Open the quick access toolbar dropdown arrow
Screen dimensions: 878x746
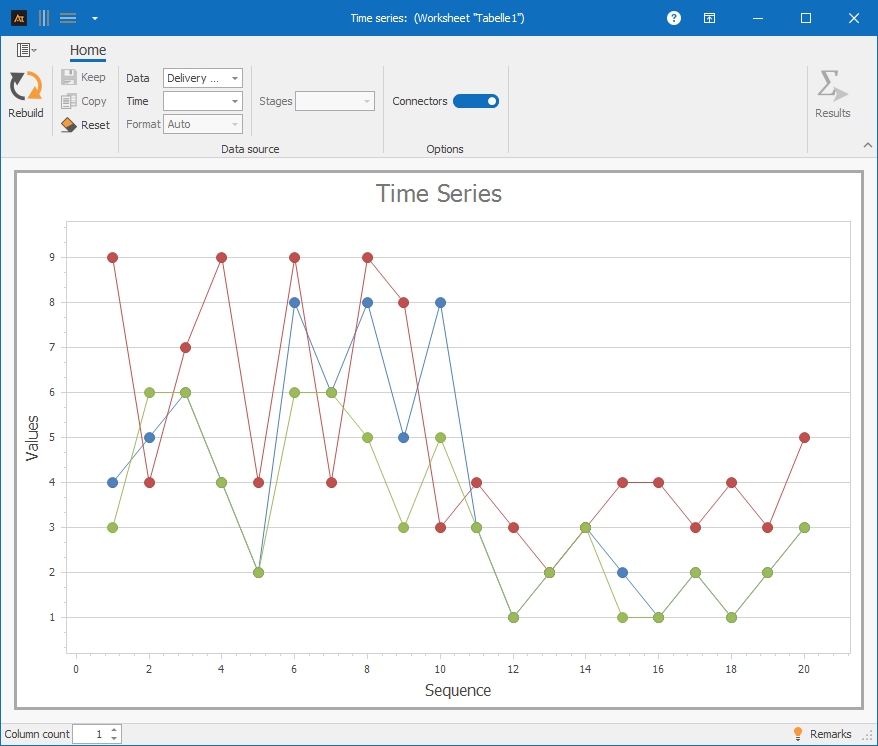[x=94, y=18]
